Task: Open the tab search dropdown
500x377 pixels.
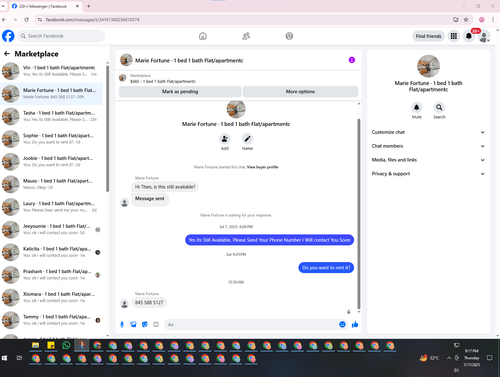Action: click(x=3, y=6)
